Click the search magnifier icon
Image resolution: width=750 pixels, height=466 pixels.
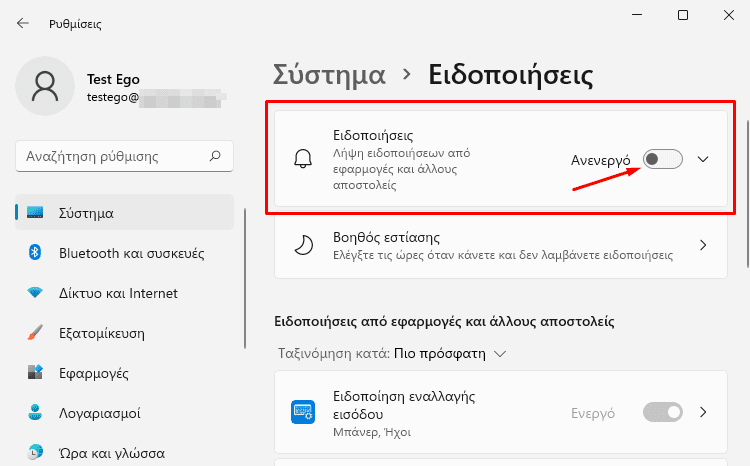coord(215,156)
